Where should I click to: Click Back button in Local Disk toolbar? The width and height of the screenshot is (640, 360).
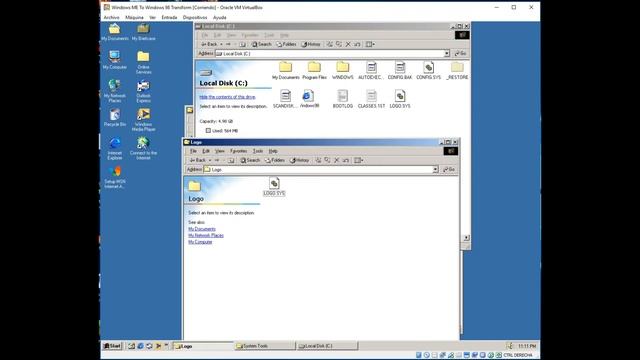[209, 44]
